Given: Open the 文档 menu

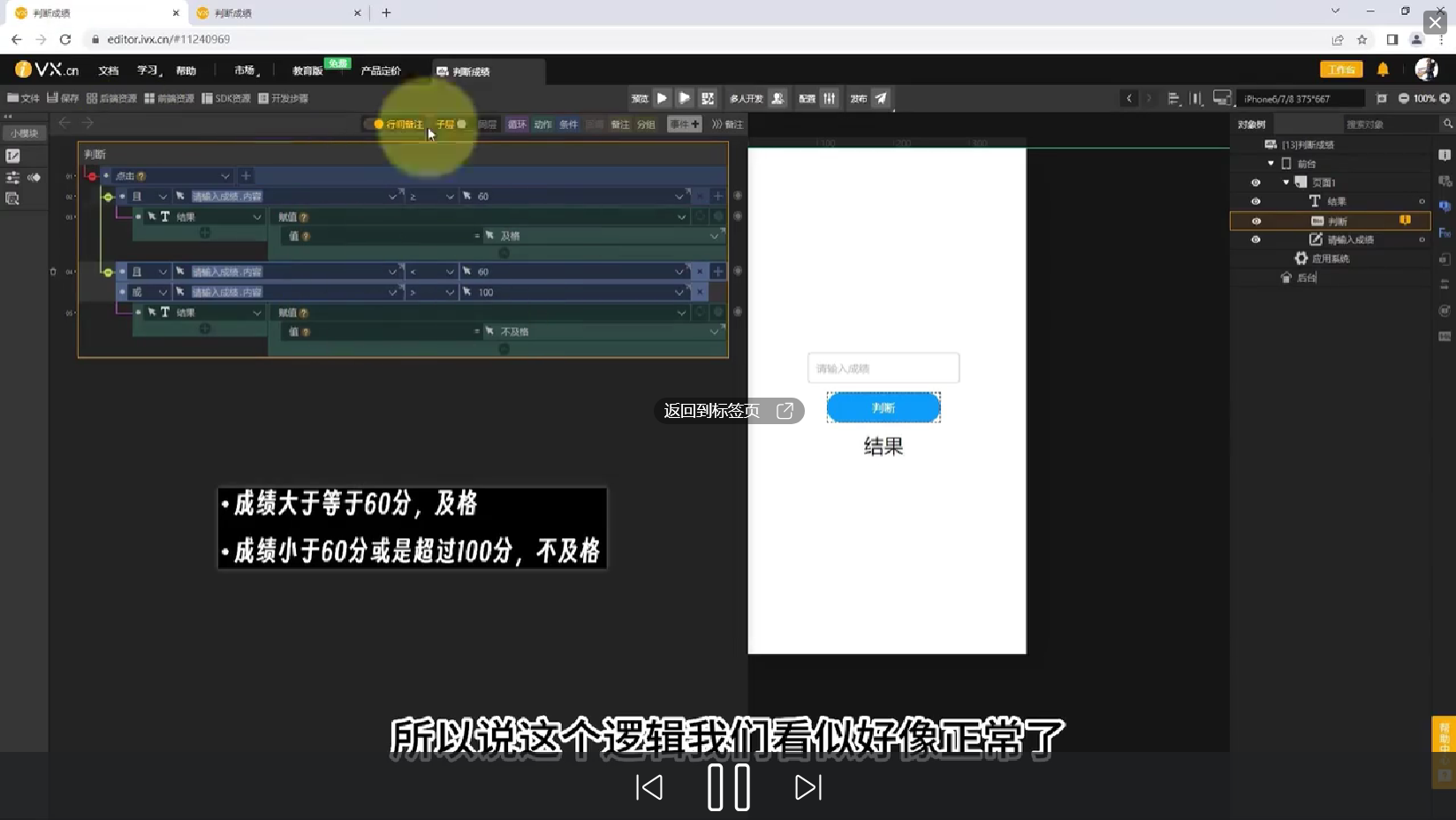Looking at the screenshot, I should click(109, 71).
